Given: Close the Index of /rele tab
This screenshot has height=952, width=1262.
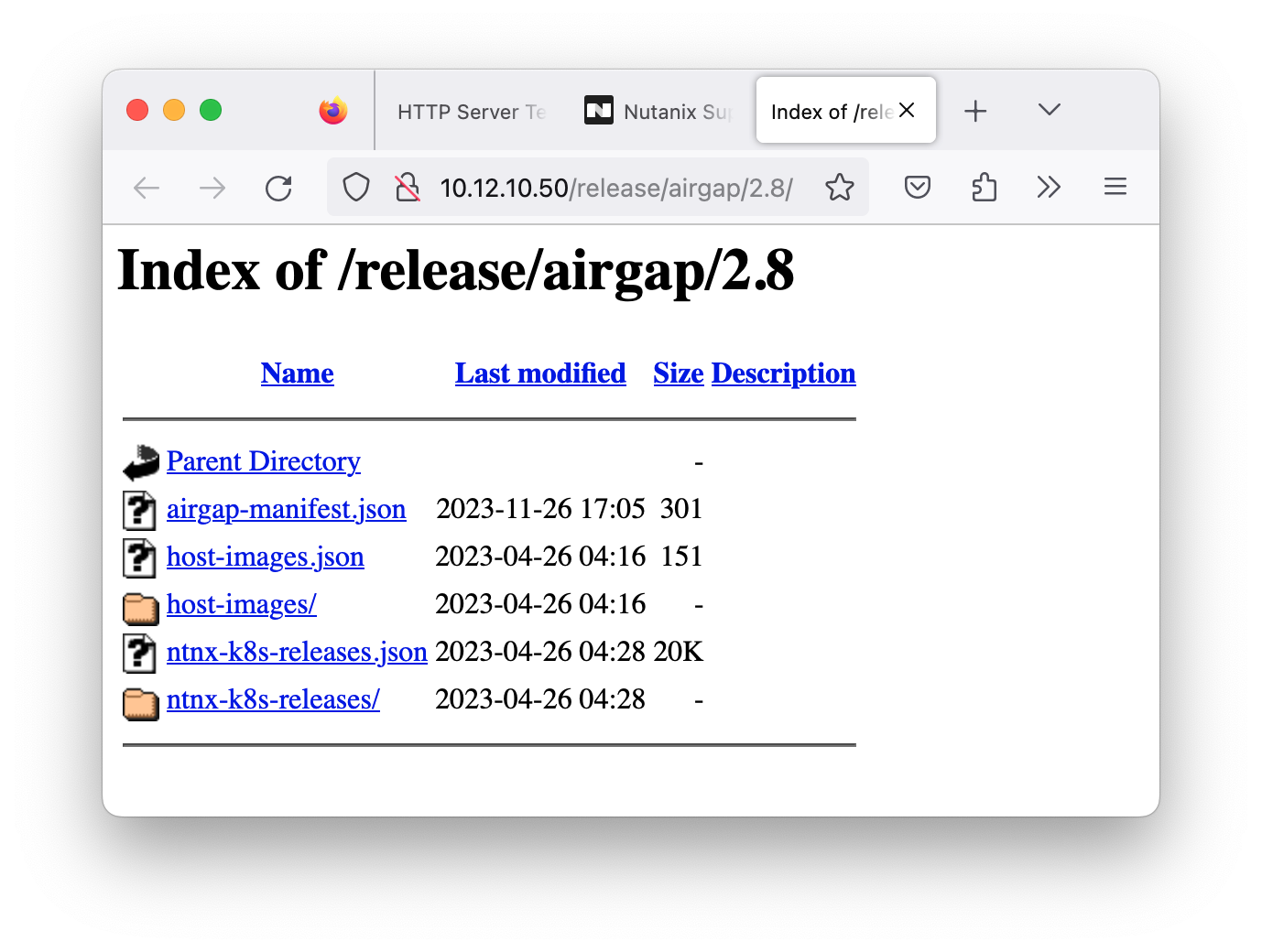Looking at the screenshot, I should 907,110.
